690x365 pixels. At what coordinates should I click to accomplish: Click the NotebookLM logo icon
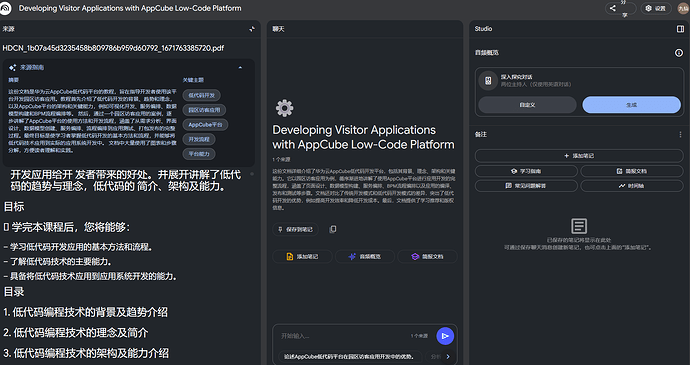tap(5, 8)
